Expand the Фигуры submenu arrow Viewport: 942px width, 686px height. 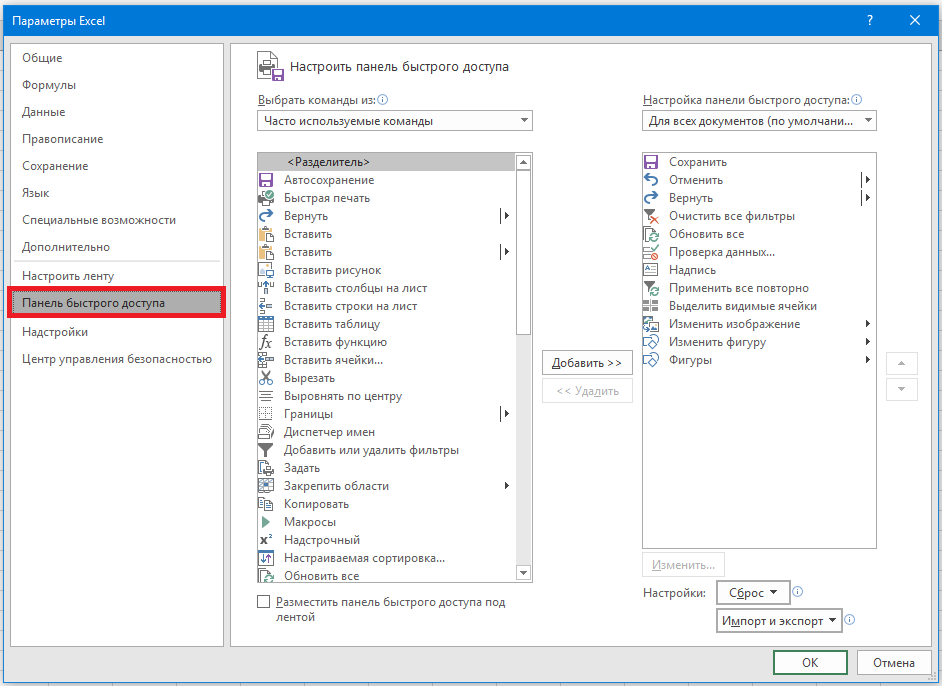[x=868, y=360]
